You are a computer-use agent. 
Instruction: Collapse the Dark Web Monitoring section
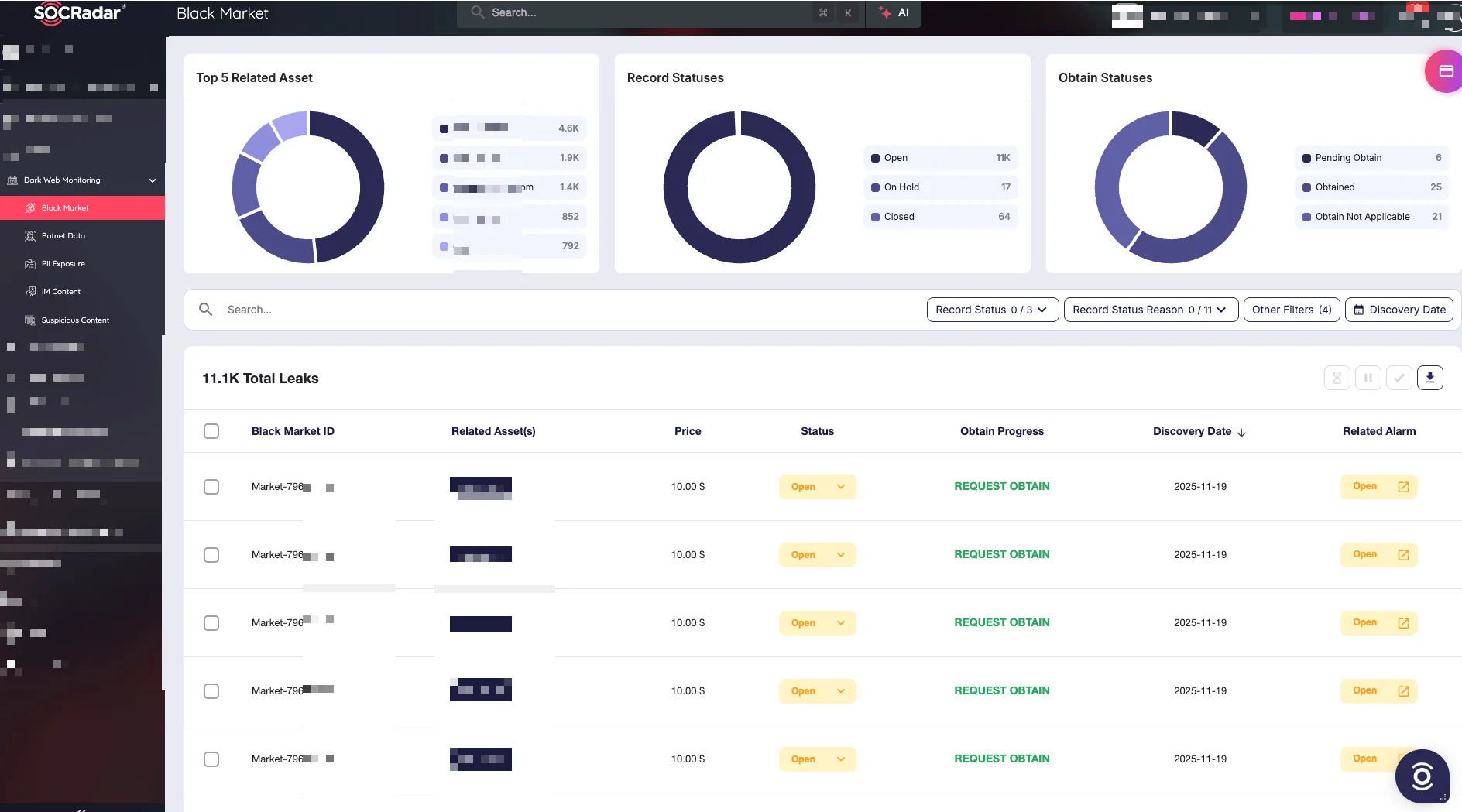click(x=152, y=180)
